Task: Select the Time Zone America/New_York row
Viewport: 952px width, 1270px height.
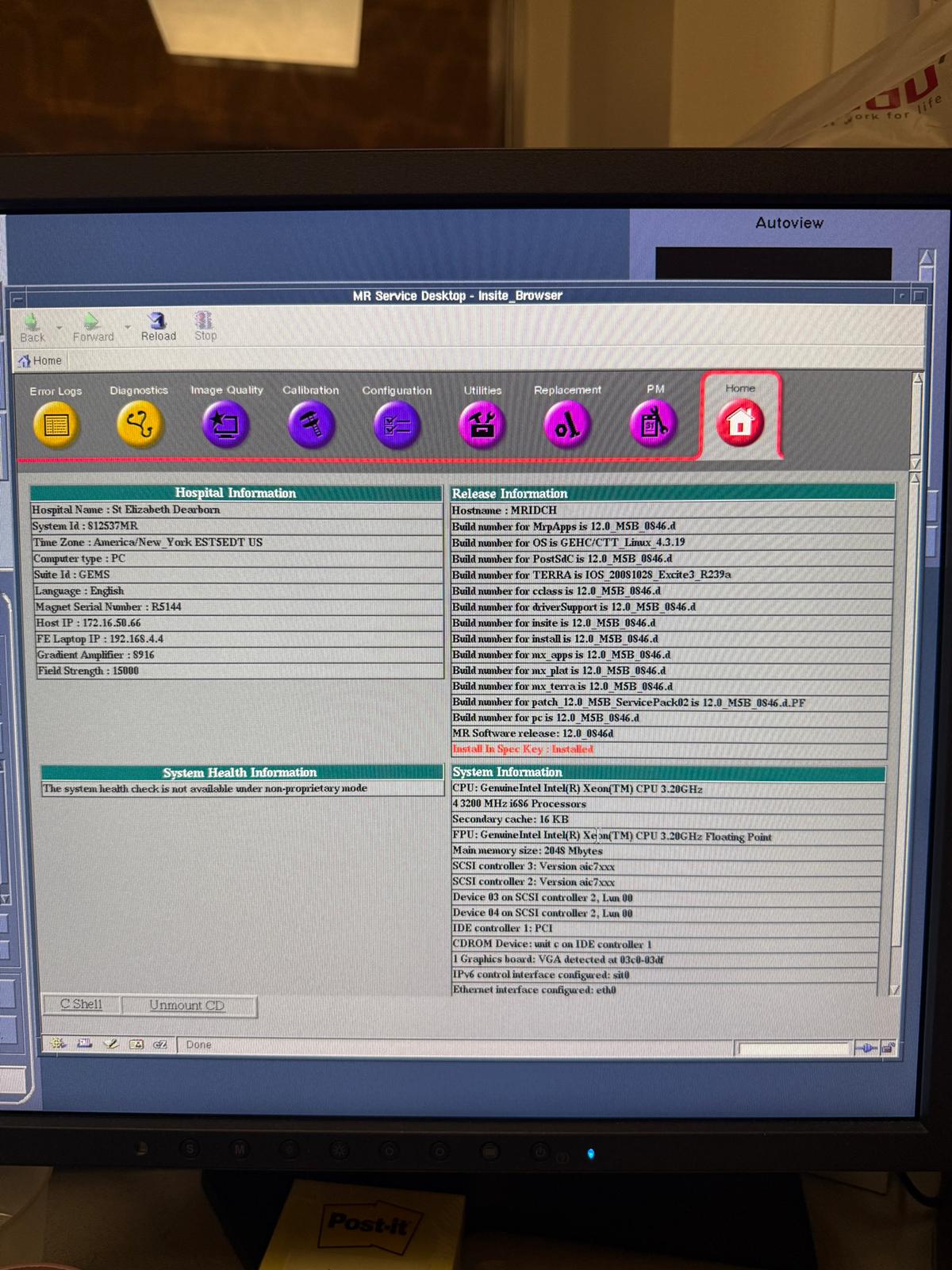Action: [x=236, y=542]
